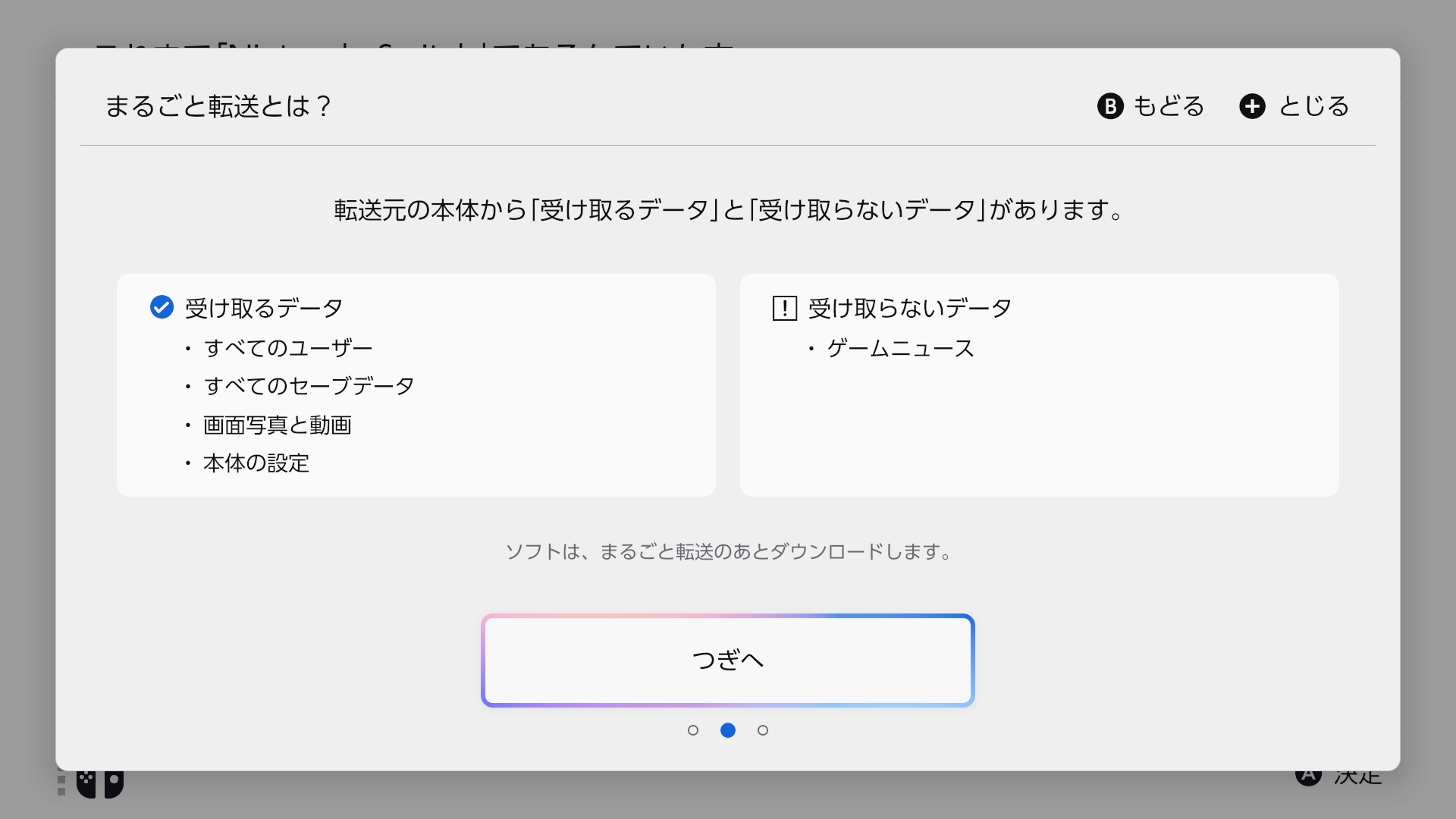Click the 受け取るデータ heading
The width and height of the screenshot is (1456, 819).
tap(264, 309)
